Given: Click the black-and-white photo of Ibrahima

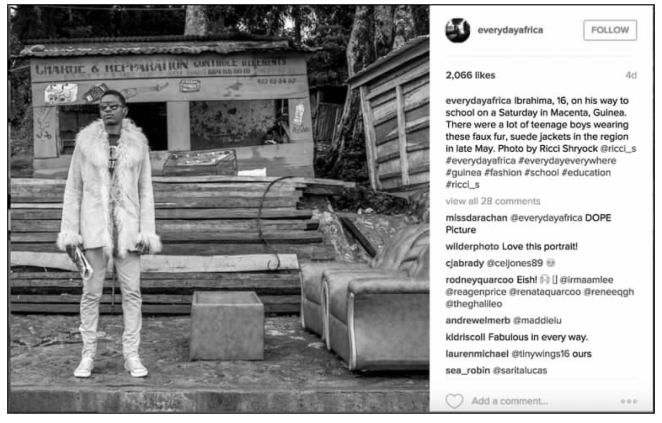Looking at the screenshot, I should point(219,209).
